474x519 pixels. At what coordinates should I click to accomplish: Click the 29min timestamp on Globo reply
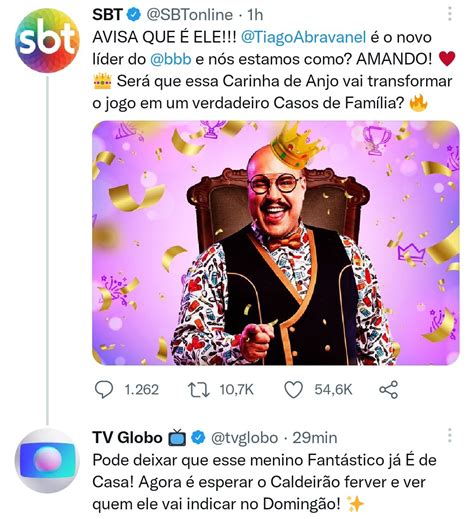pos(315,438)
